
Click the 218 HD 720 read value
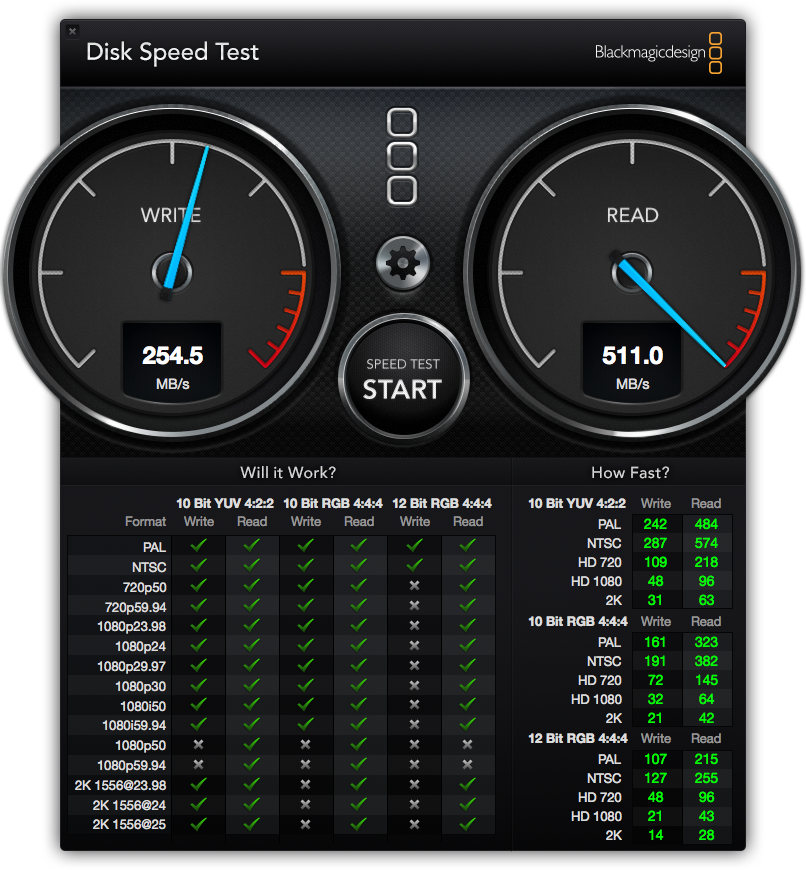pyautogui.click(x=706, y=562)
